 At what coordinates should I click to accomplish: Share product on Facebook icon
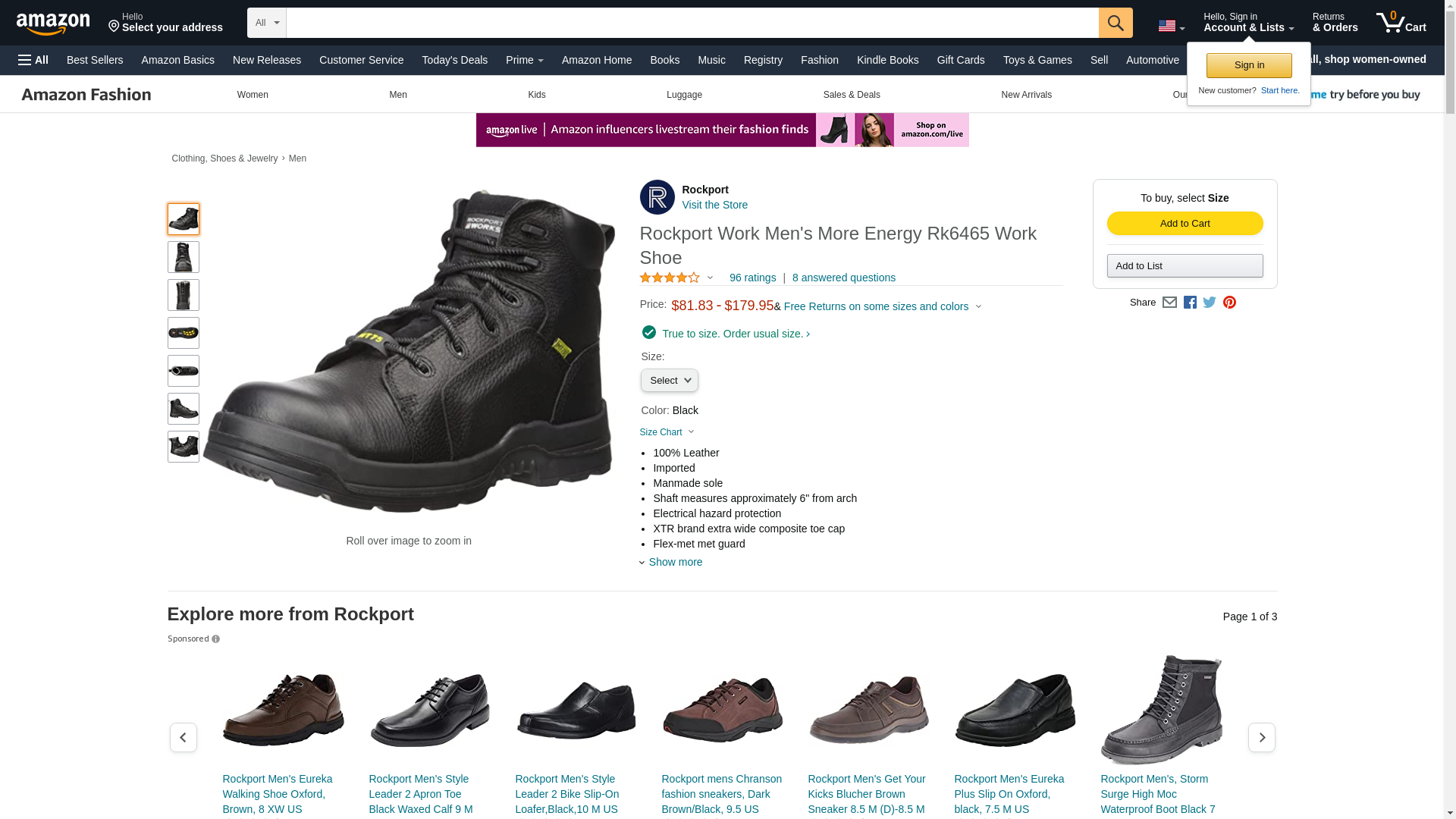(x=1190, y=303)
